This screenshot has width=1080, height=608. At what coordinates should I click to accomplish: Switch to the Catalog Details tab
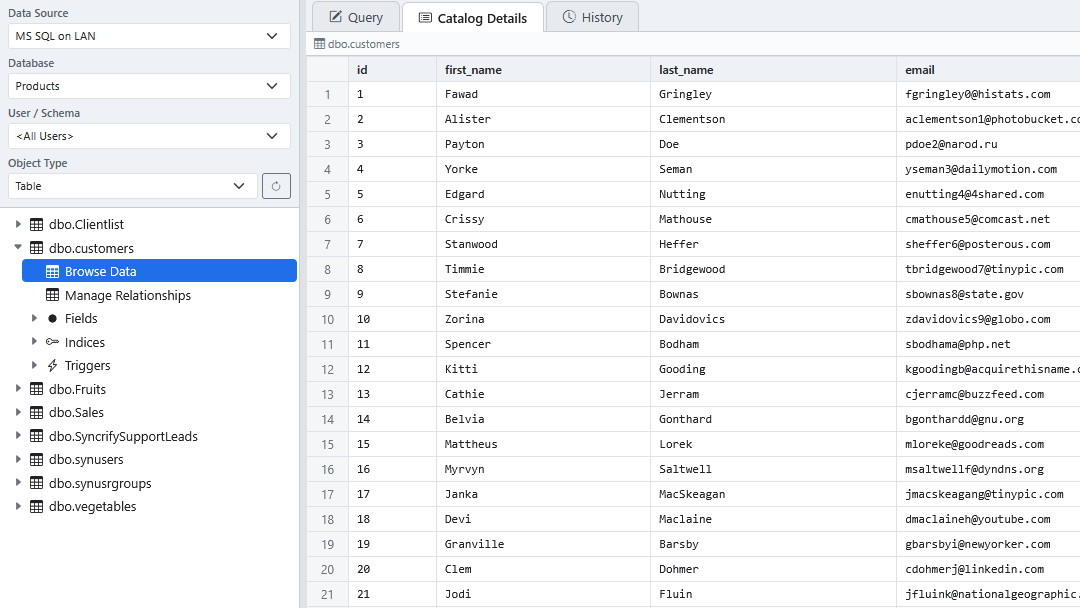pos(473,18)
